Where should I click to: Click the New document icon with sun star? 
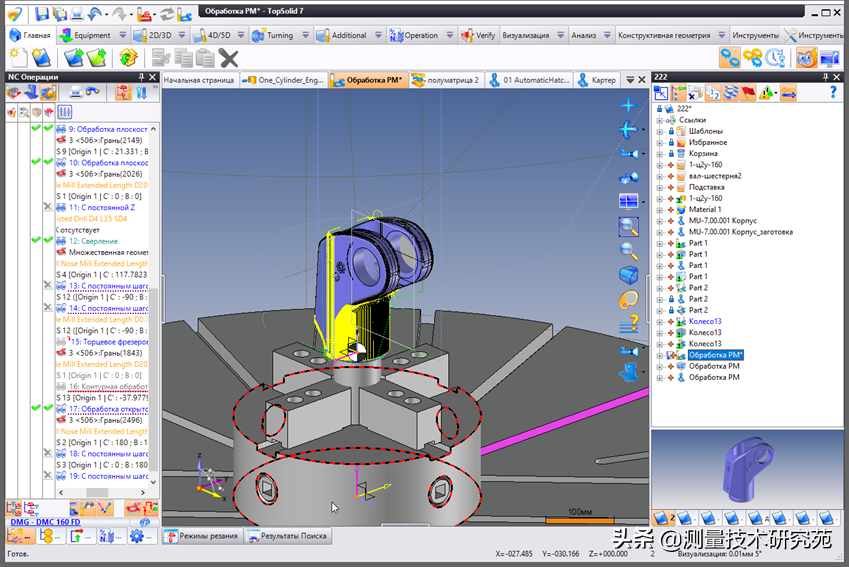[18, 57]
